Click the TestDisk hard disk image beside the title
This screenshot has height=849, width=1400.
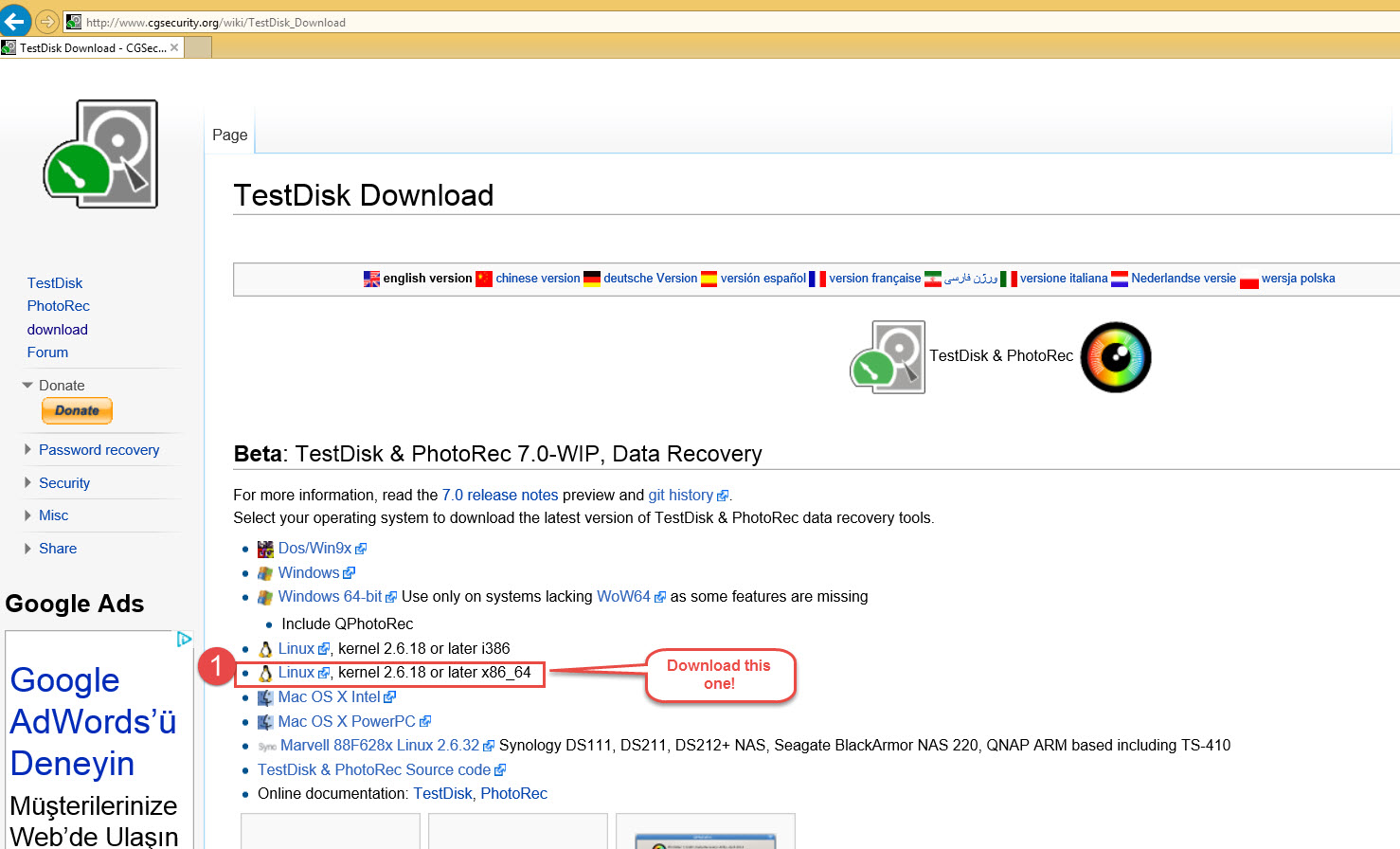coord(888,357)
